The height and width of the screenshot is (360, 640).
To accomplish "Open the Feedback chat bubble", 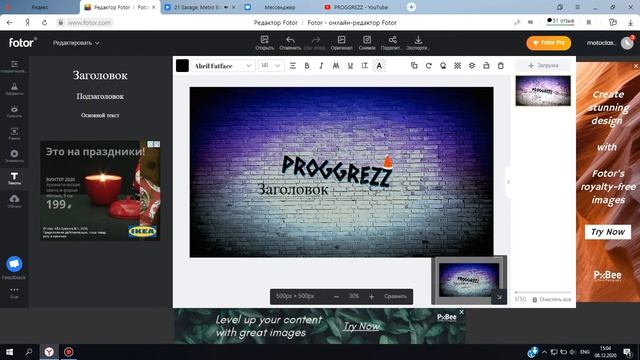I will pyautogui.click(x=14, y=264).
